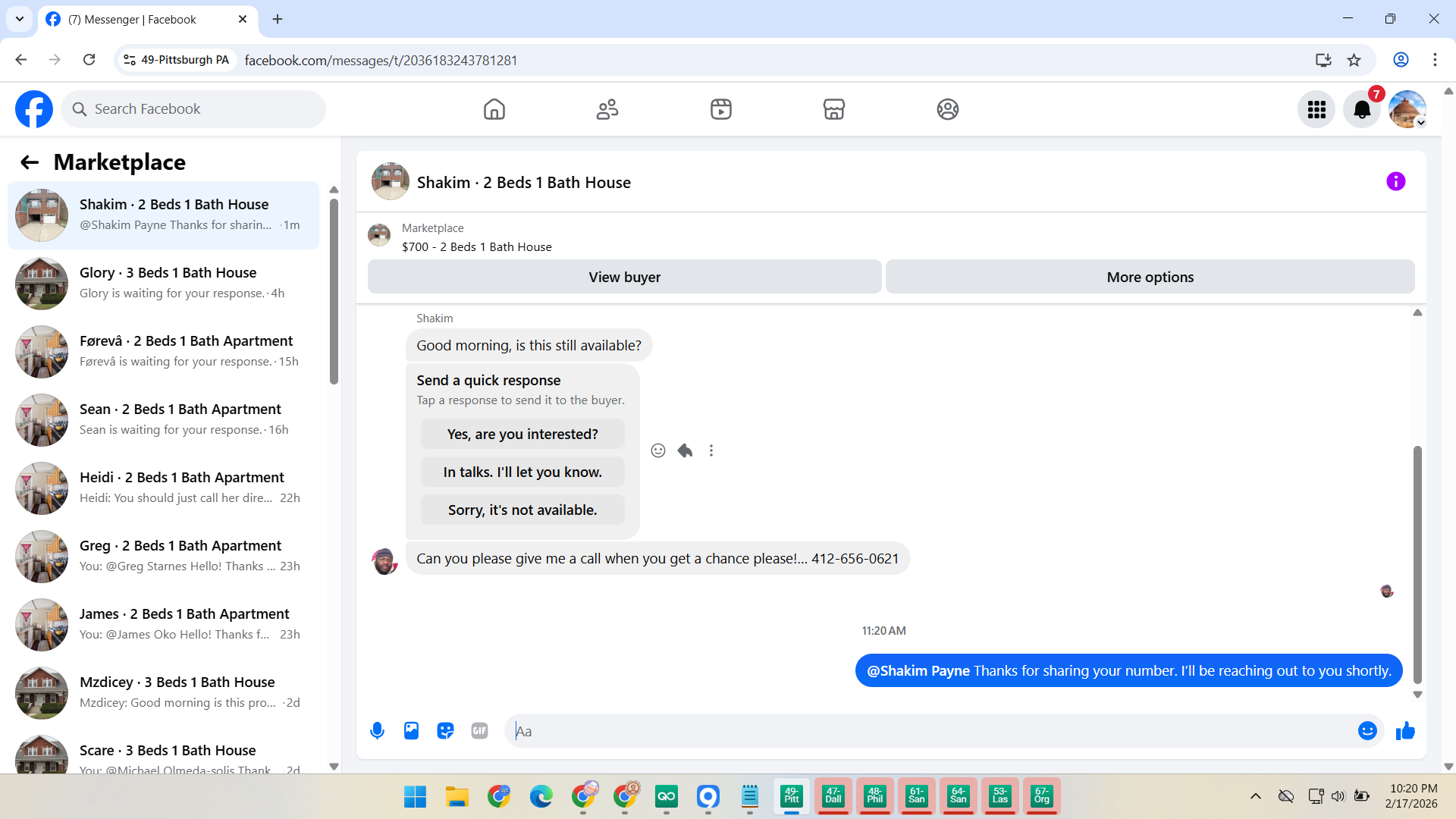
Task: Open File Explorer from the taskbar
Action: coord(457,796)
